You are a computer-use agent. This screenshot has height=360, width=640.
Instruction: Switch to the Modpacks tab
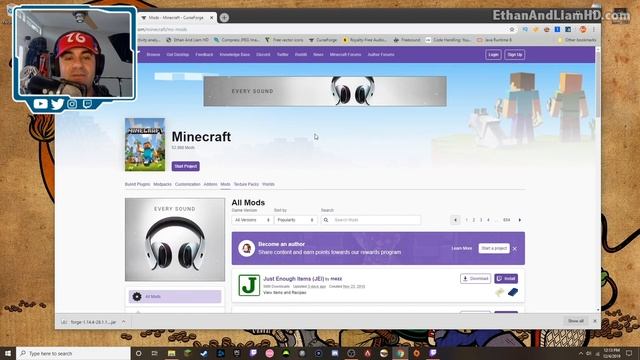[x=162, y=184]
